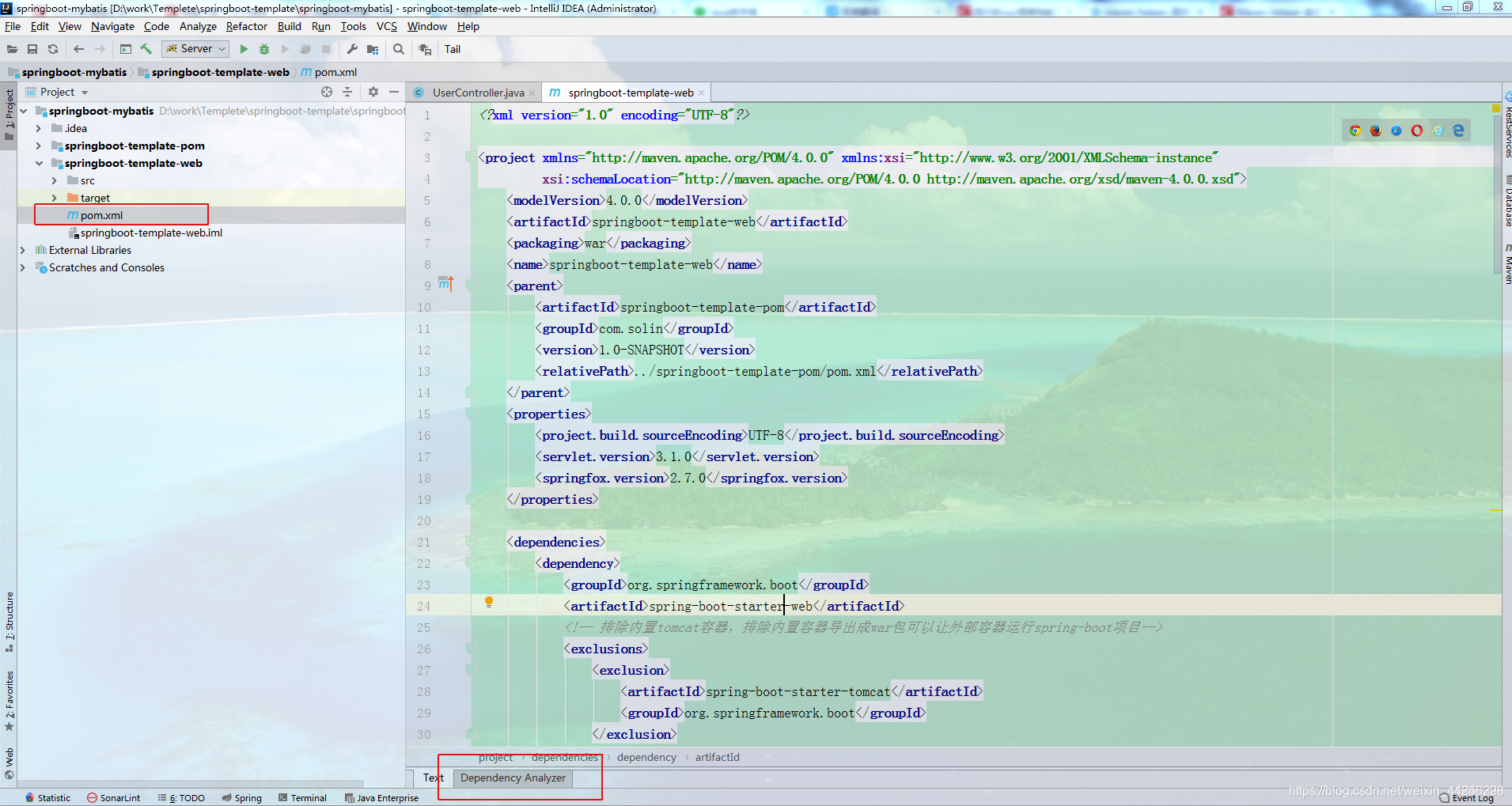Open Settings via the wrench icon
Viewport: 1512px width, 806px height.
(x=352, y=49)
